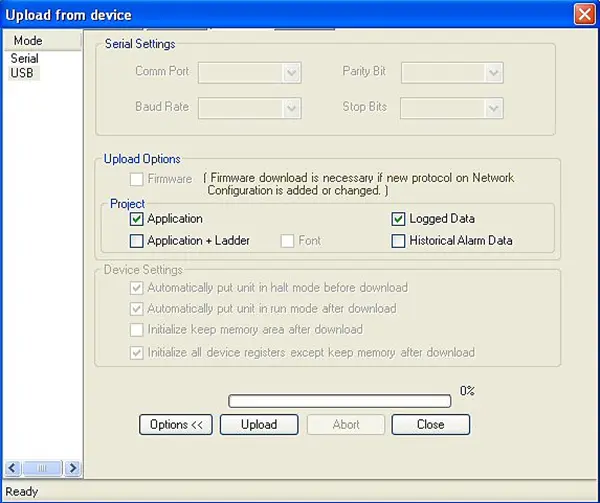The width and height of the screenshot is (600, 503).
Task: Toggle Initialize all device registers checkbox
Action: pyautogui.click(x=137, y=353)
